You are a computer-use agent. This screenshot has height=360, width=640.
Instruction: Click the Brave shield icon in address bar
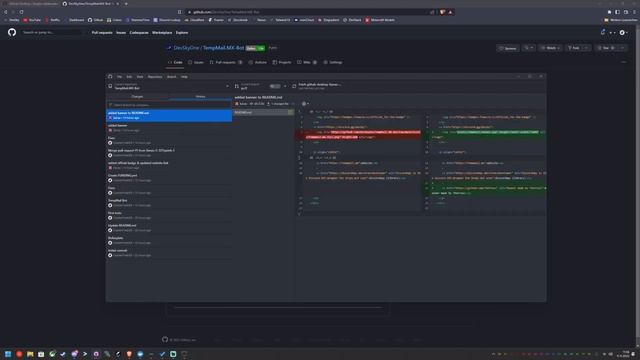tap(442, 12)
